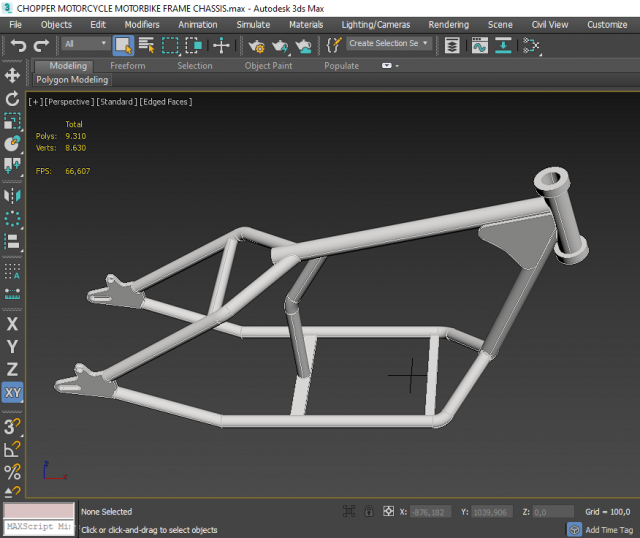The width and height of the screenshot is (640, 538).
Task: Open Edit Named Selection Sets icon
Action: (x=333, y=45)
